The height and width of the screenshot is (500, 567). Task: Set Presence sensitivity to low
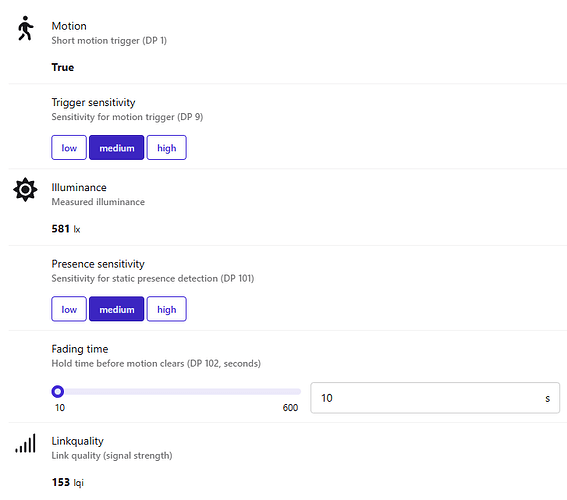click(69, 309)
